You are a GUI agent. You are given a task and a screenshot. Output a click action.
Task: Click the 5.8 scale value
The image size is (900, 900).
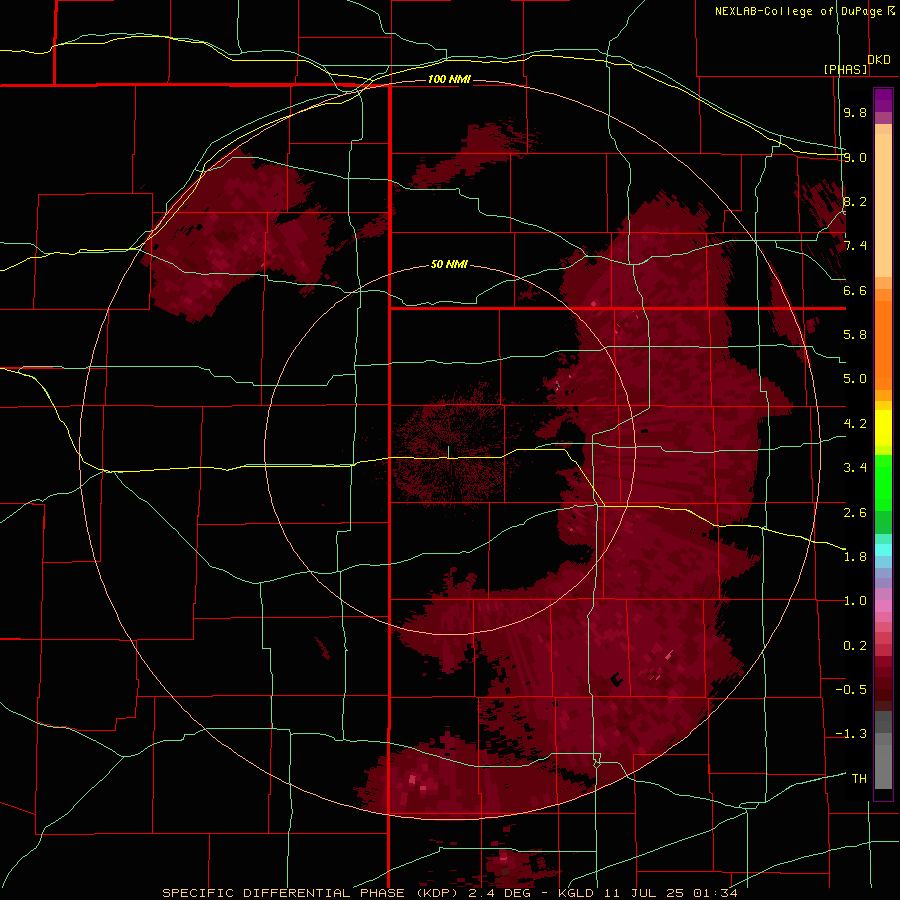tap(855, 335)
